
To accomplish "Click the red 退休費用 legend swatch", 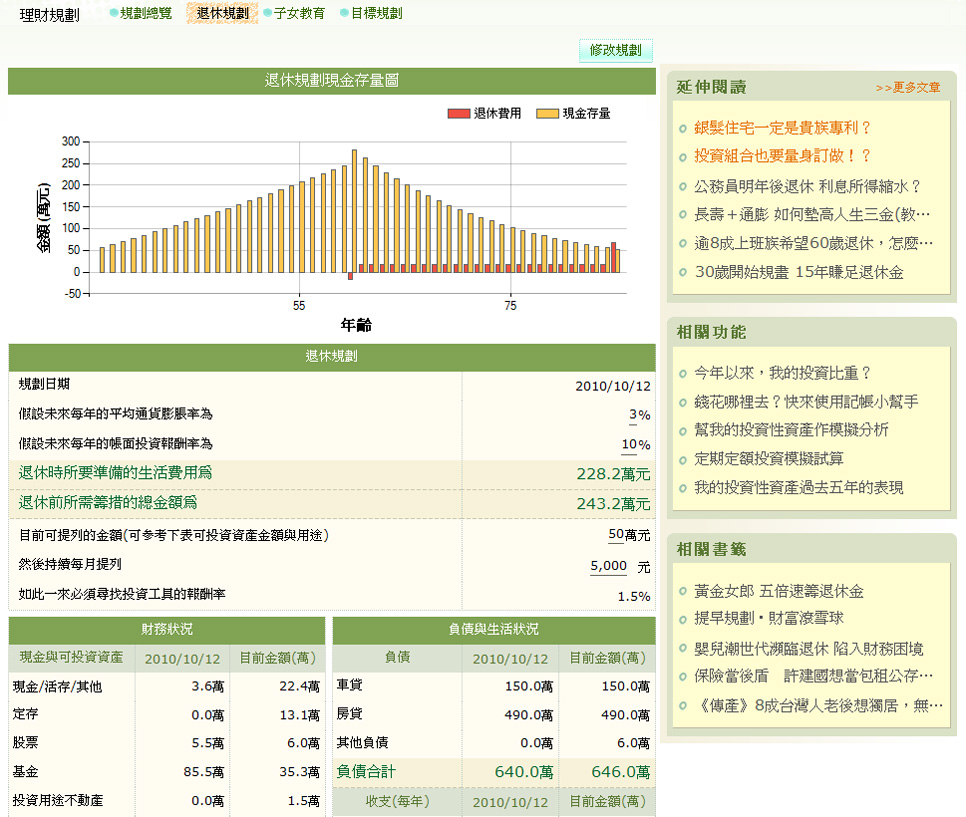I will tap(458, 114).
